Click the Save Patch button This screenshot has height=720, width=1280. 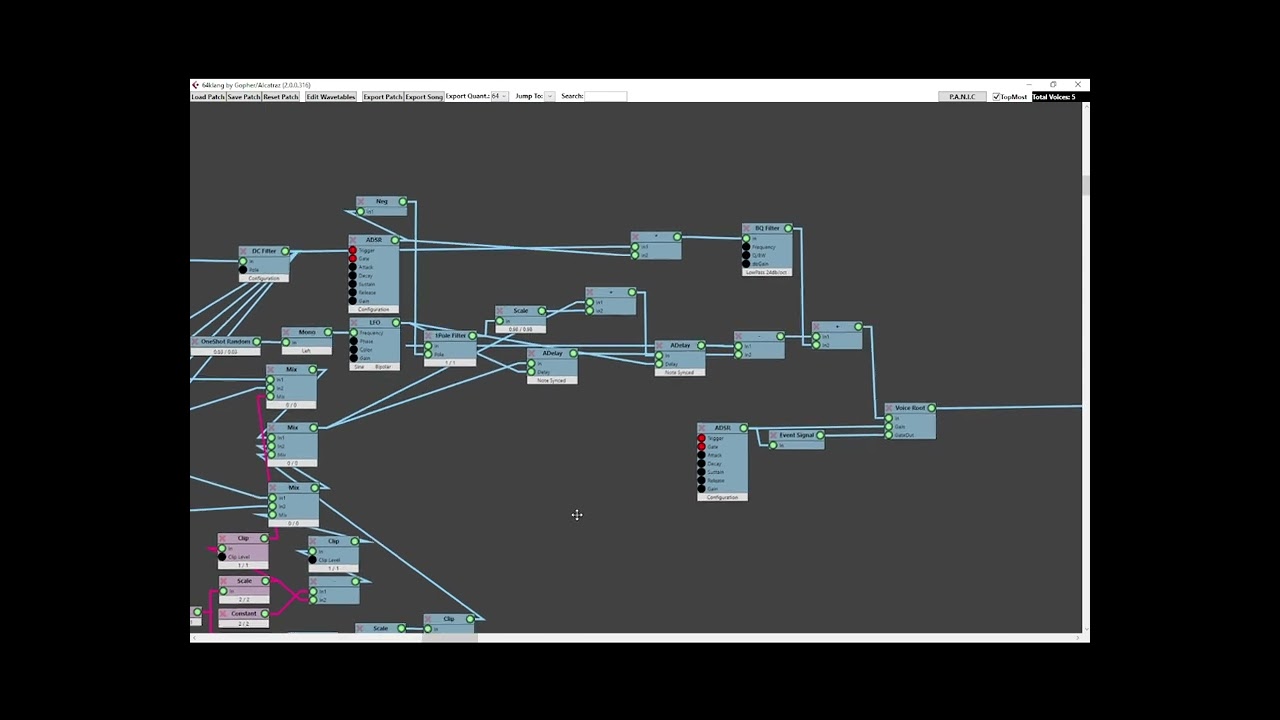coord(244,97)
